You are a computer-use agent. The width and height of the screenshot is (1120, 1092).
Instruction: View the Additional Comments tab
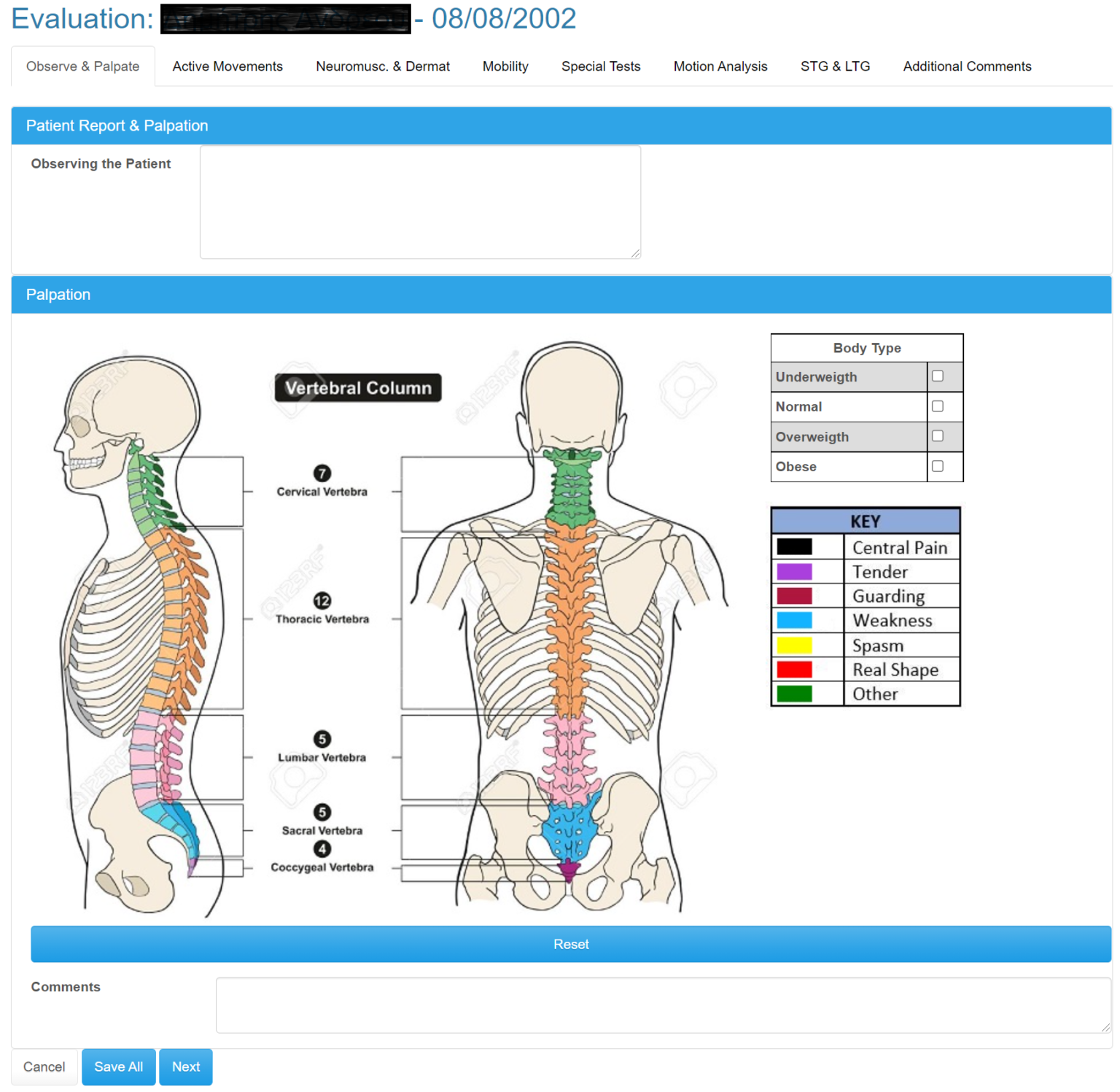pos(967,66)
